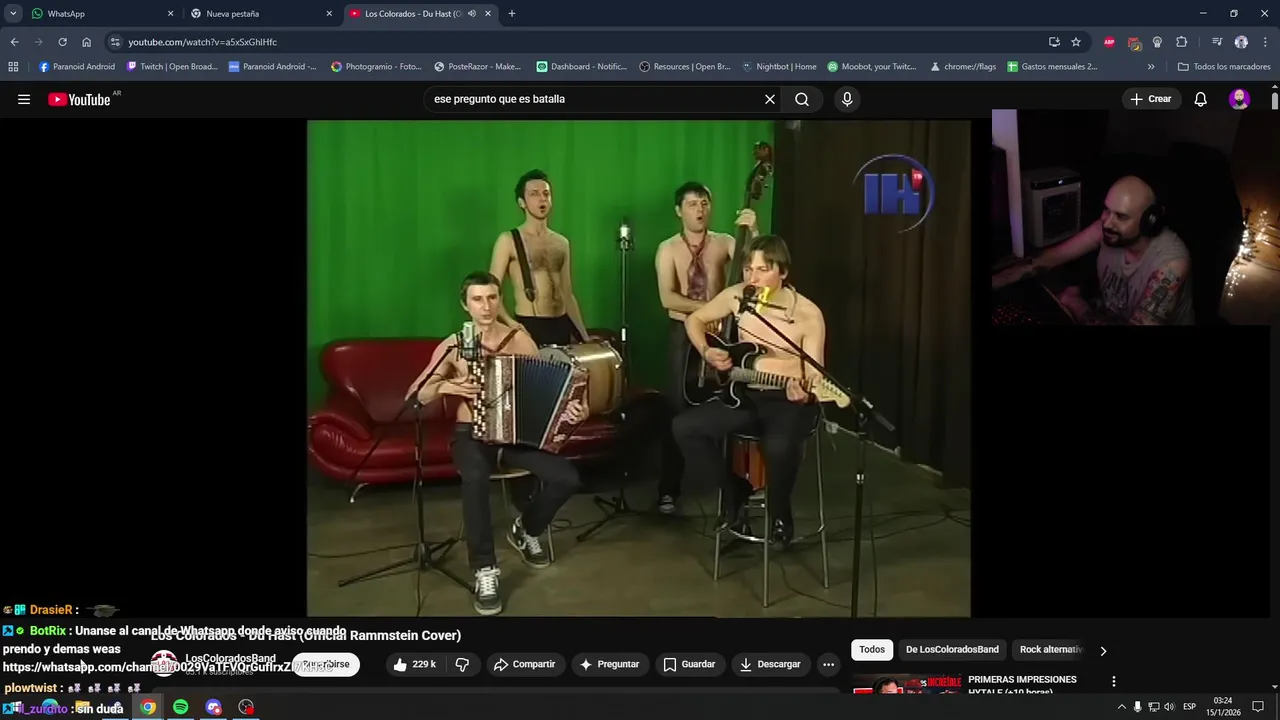Open Paranoid Android Facebook bookmark
1280x720 pixels.
(x=77, y=67)
